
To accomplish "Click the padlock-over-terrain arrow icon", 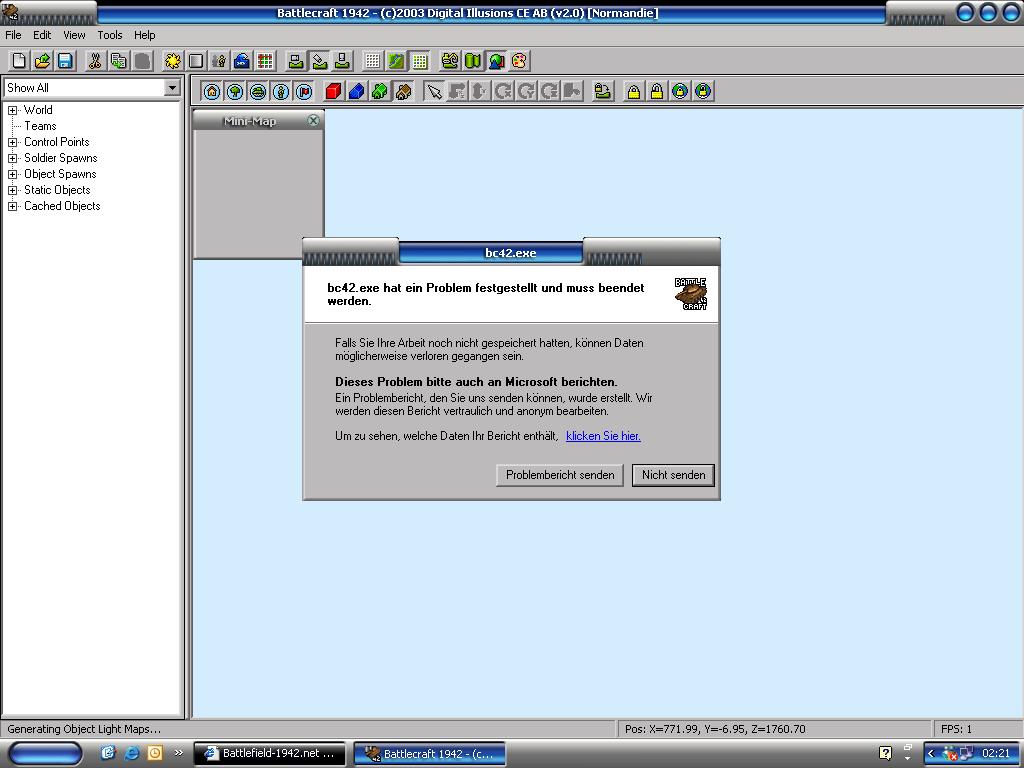I will point(603,91).
